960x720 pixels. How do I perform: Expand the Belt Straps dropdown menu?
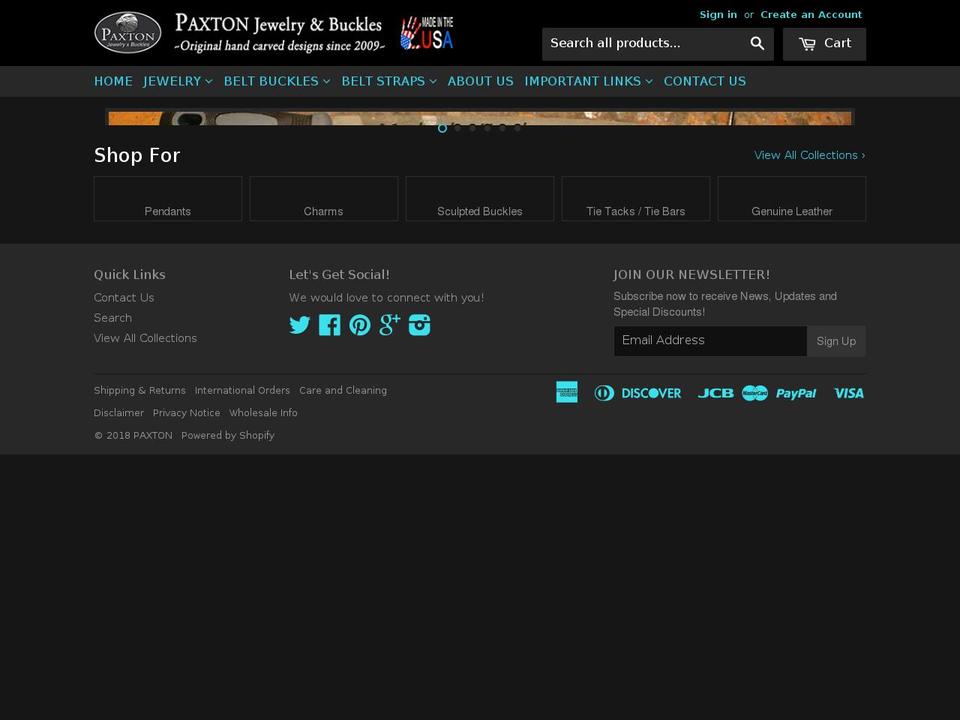click(x=389, y=81)
